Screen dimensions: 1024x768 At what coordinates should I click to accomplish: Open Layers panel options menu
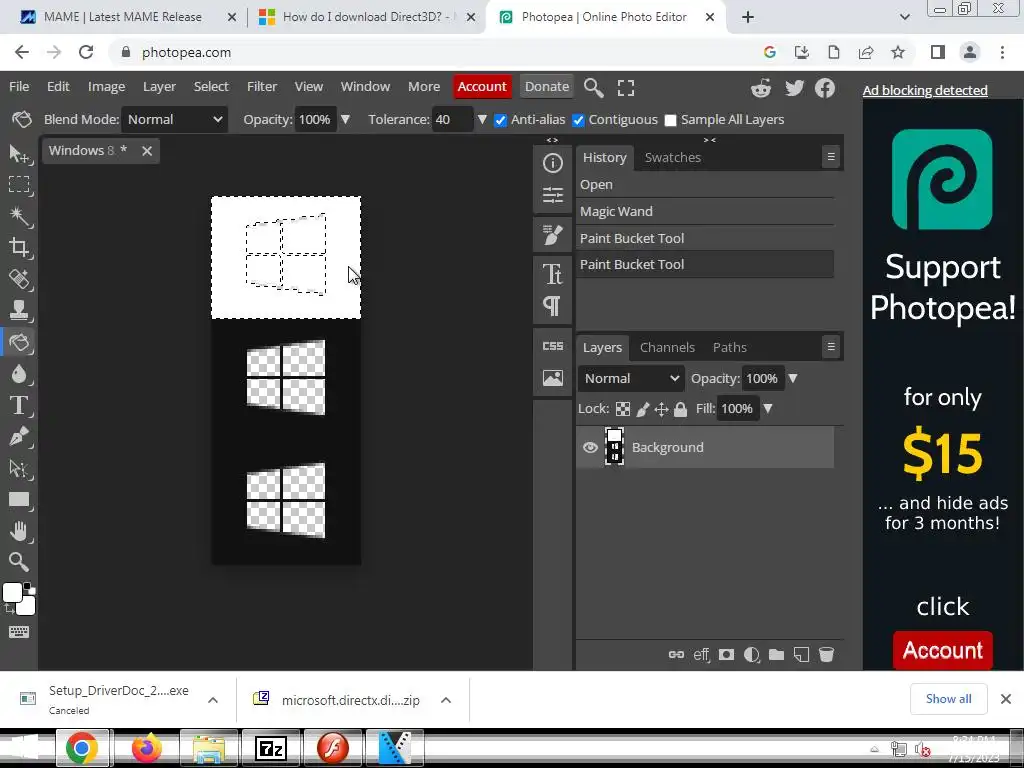(x=831, y=347)
